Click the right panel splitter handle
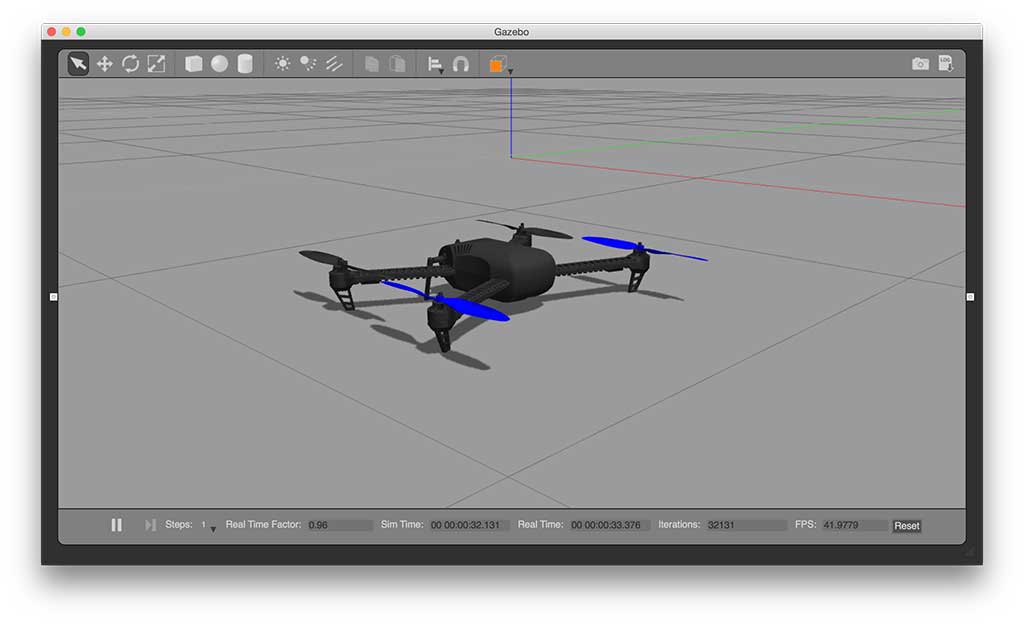Screen dimensions: 1024x624 click(970, 297)
